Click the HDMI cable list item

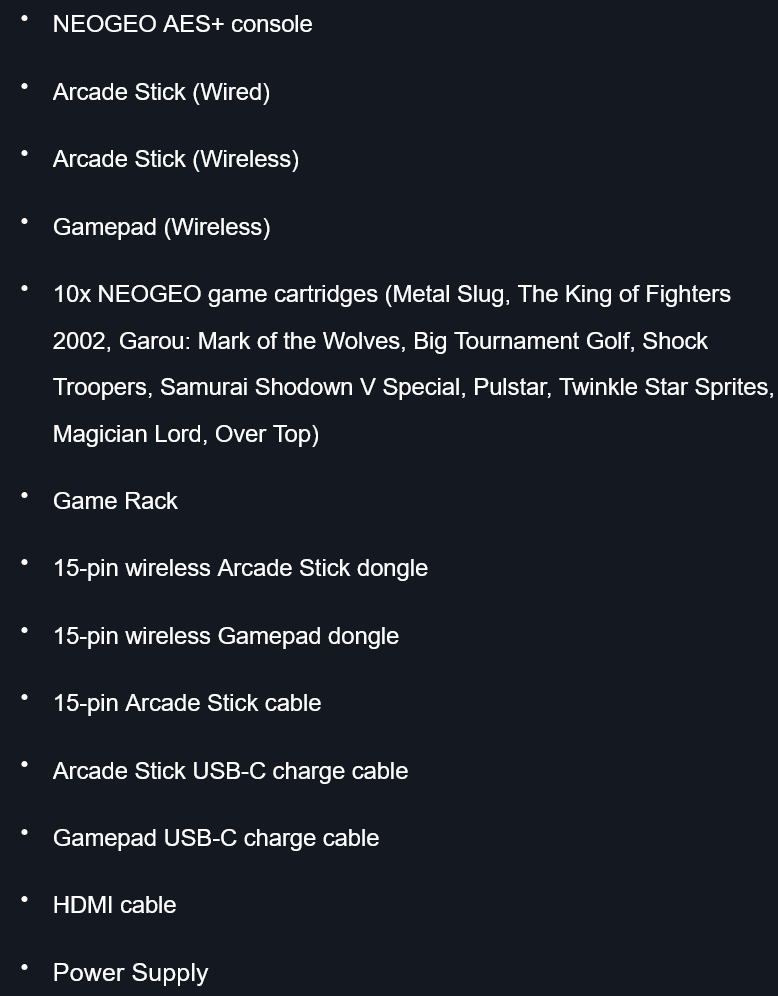point(114,905)
